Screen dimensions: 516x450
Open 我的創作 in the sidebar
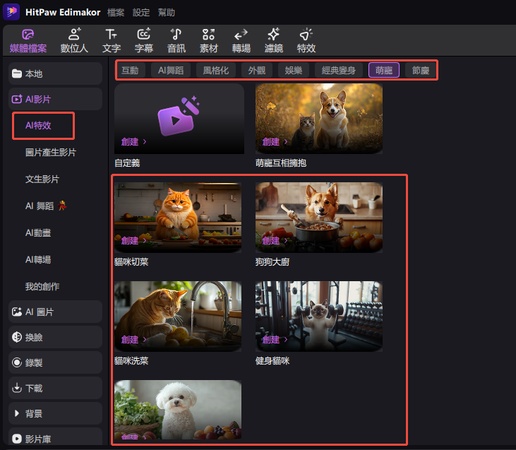42,287
